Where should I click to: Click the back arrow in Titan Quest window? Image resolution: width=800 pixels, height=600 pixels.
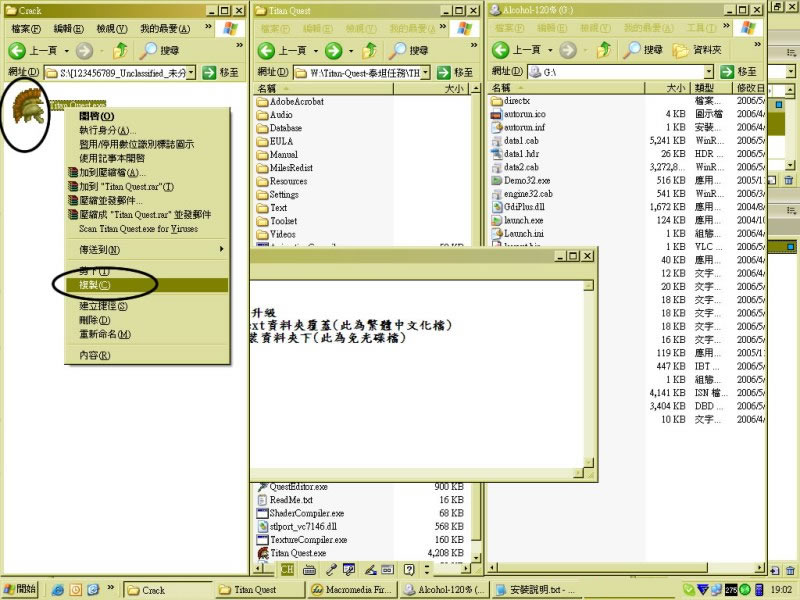click(266, 50)
